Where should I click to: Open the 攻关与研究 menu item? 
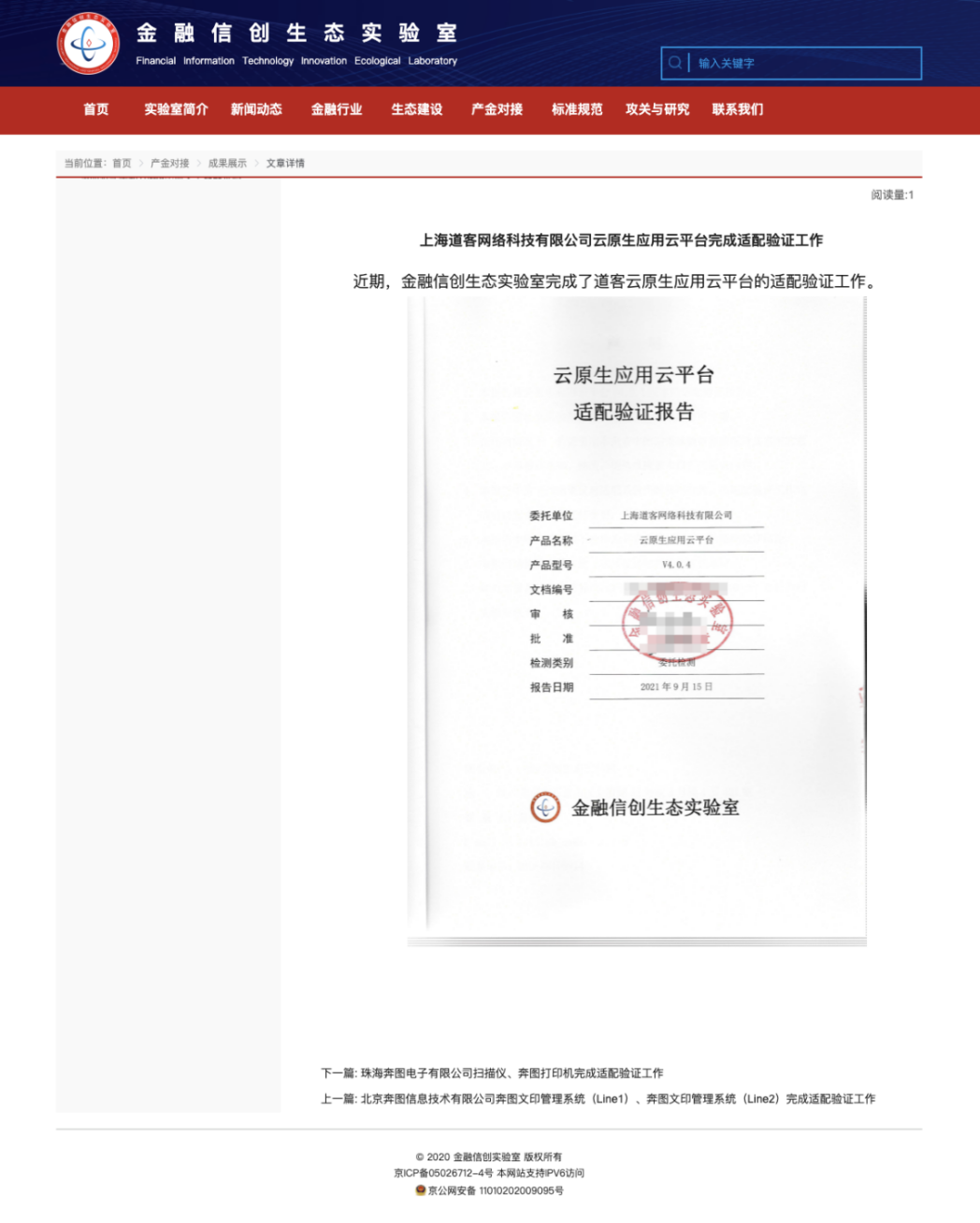[x=657, y=109]
